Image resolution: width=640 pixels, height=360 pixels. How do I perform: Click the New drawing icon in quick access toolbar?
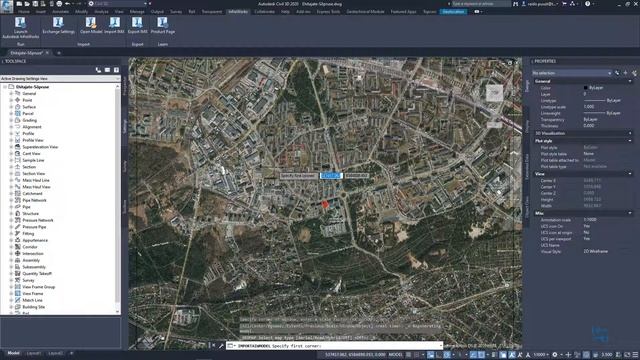[19, 4]
